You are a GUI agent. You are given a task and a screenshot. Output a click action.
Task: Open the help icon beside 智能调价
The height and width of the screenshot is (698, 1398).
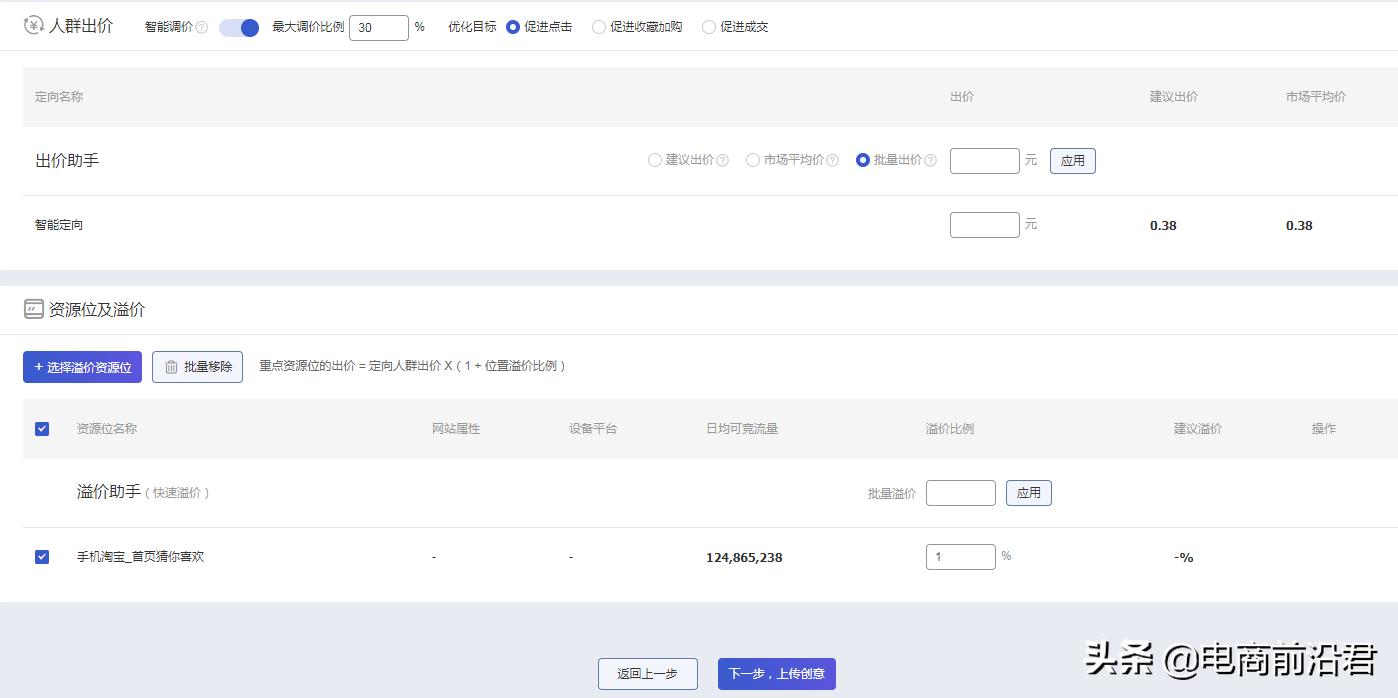click(200, 27)
